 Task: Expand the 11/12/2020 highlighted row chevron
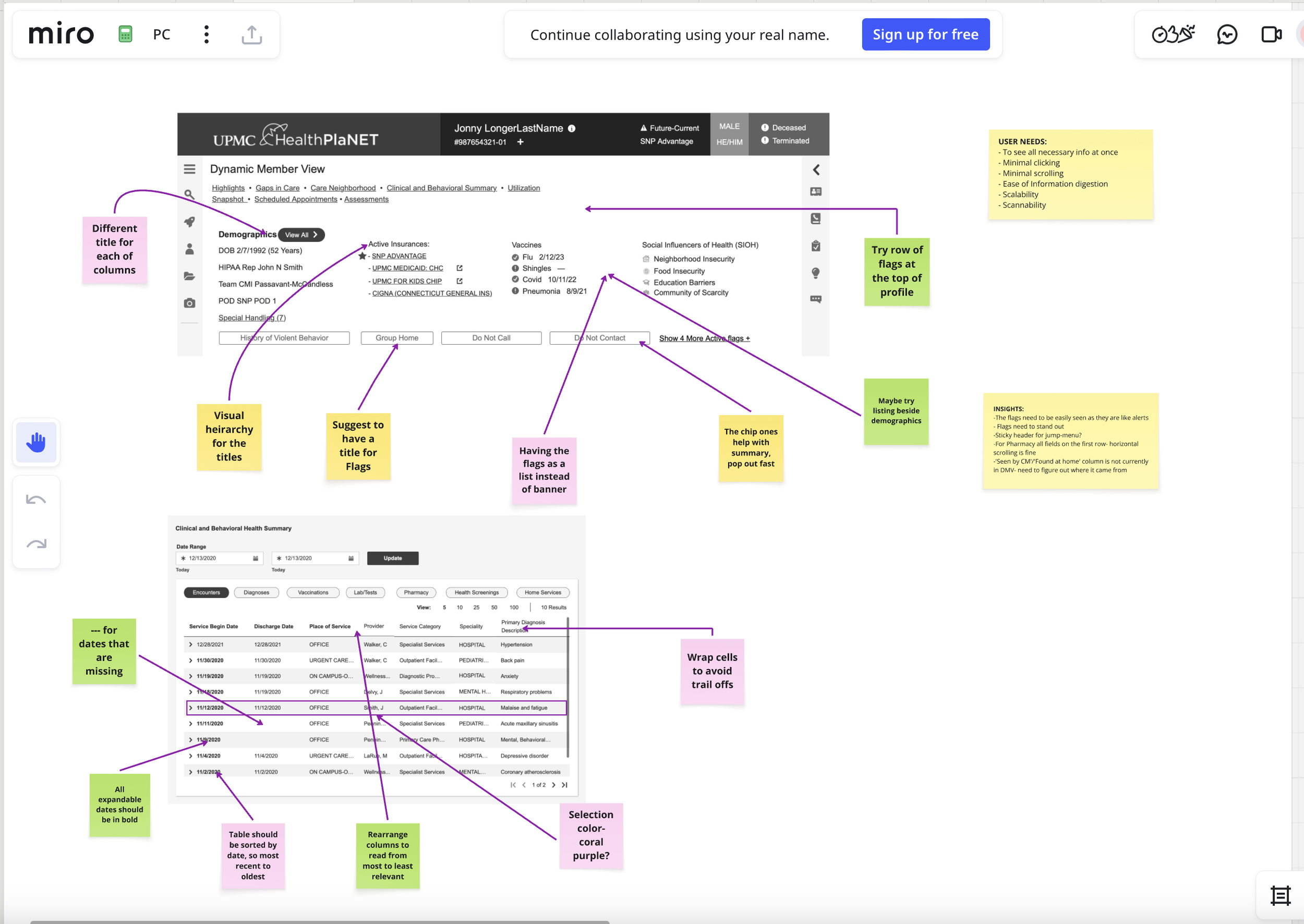pos(191,708)
